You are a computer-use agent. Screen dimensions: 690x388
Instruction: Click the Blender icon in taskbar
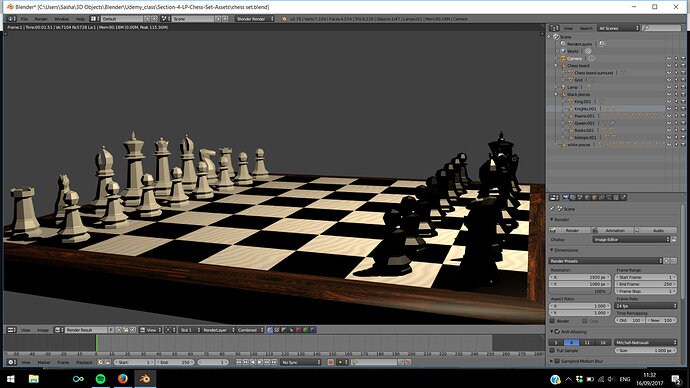pos(145,379)
